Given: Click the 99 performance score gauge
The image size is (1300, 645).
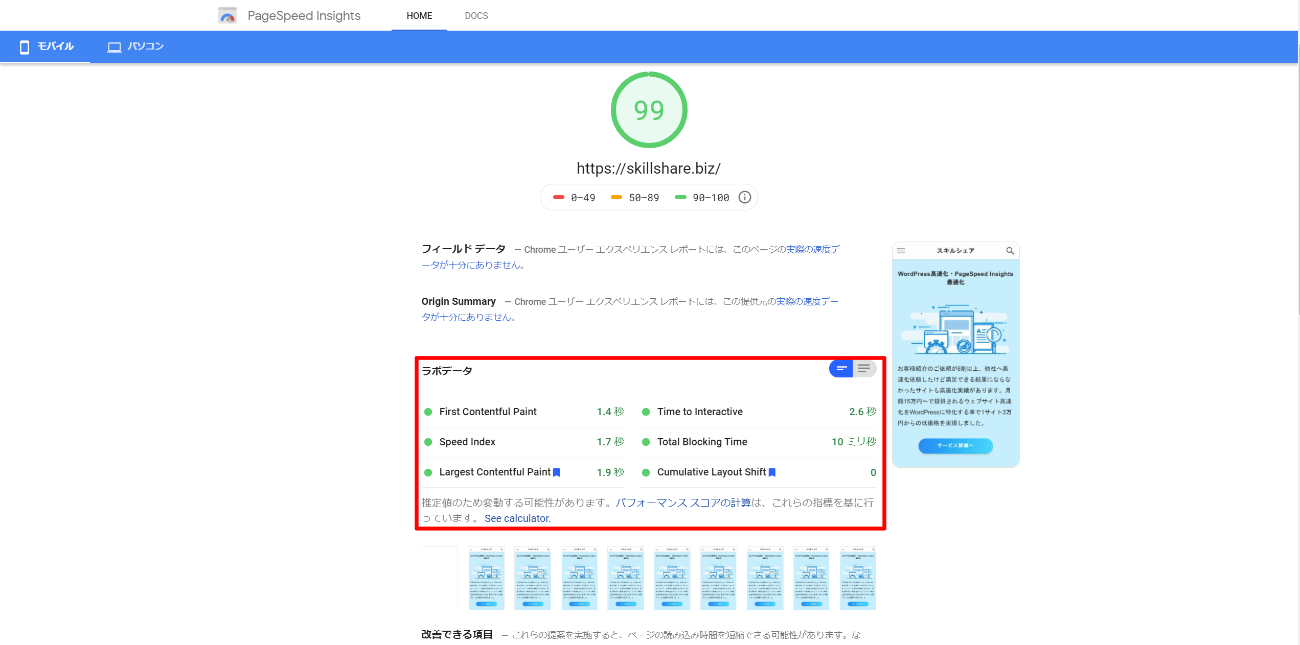Looking at the screenshot, I should 649,110.
